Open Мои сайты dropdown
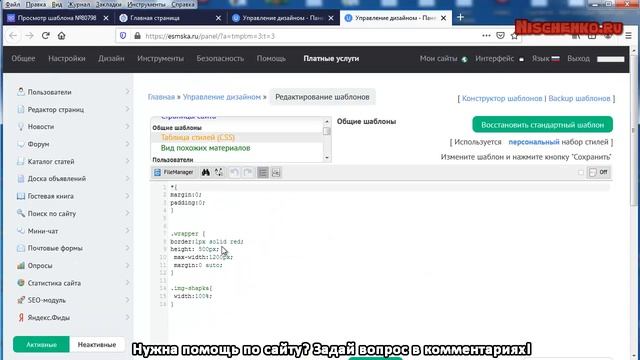Screen dimensions: 640x360 443,59
